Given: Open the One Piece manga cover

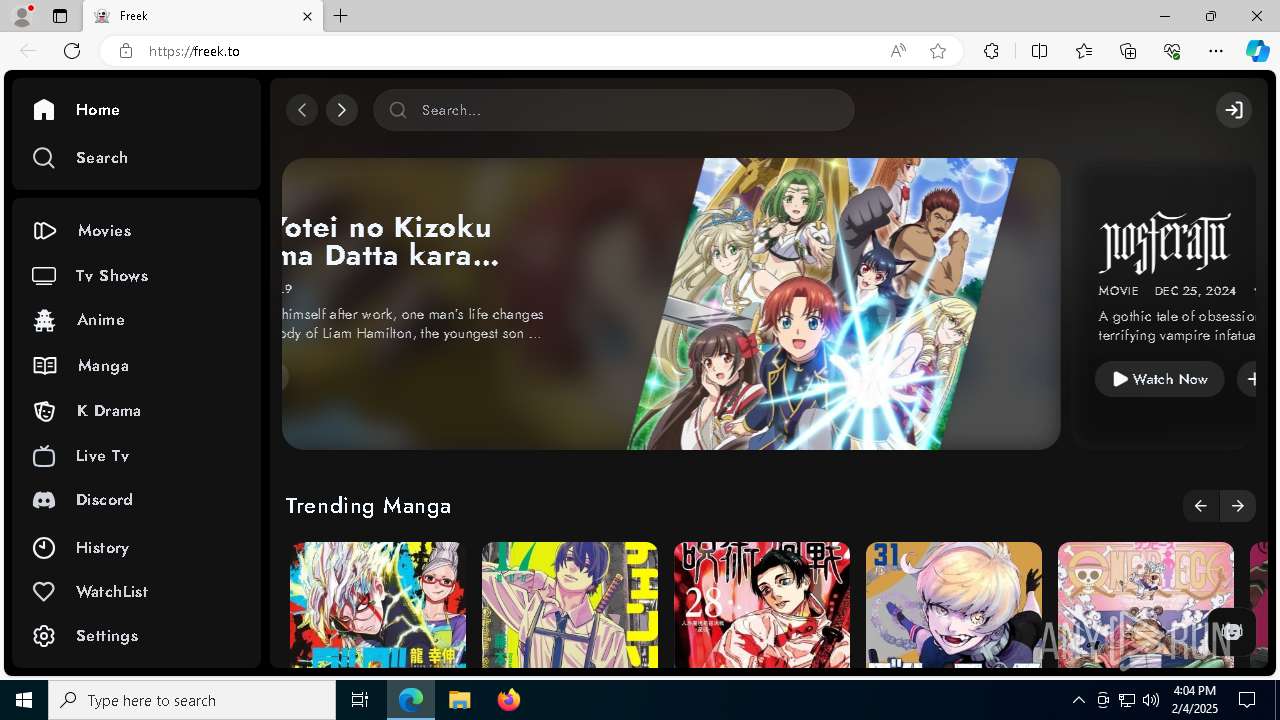Looking at the screenshot, I should tap(1146, 605).
